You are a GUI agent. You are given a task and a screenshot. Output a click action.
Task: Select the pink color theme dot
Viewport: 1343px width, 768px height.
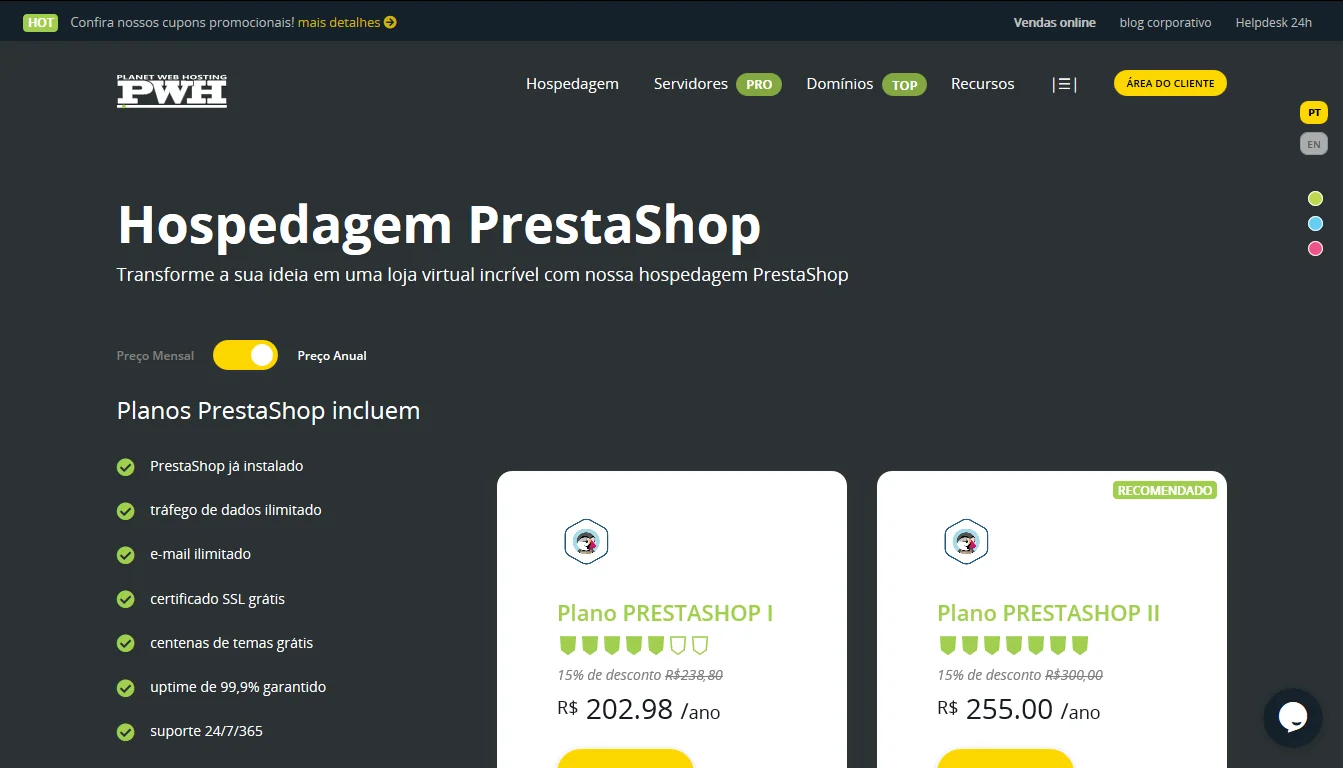1315,248
